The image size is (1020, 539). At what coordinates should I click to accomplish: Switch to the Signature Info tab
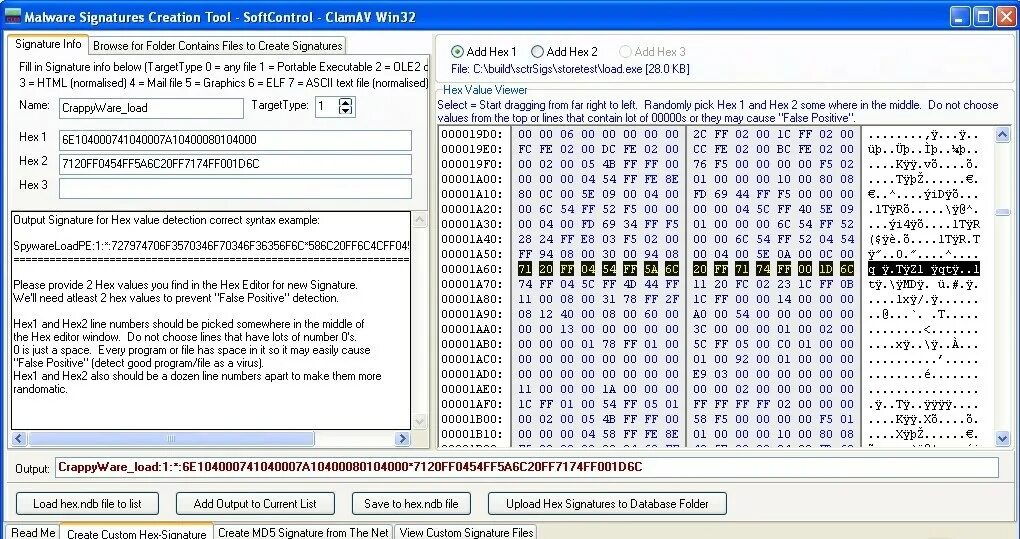tap(48, 45)
